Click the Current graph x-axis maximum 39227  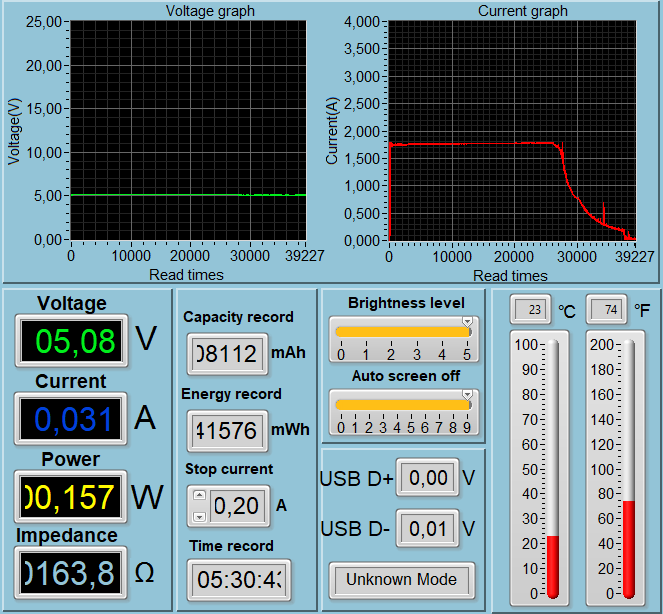point(635,257)
